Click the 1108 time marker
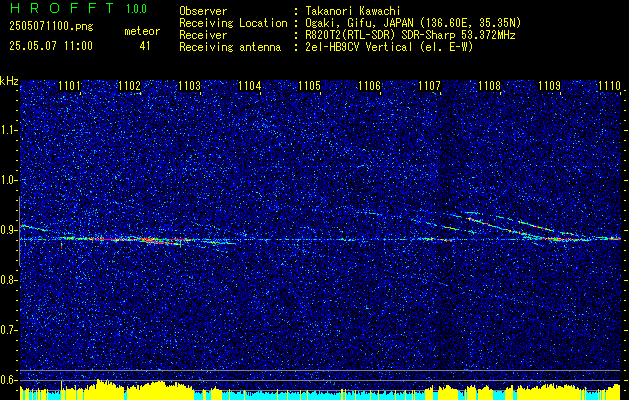629x400 pixels. coord(489,86)
